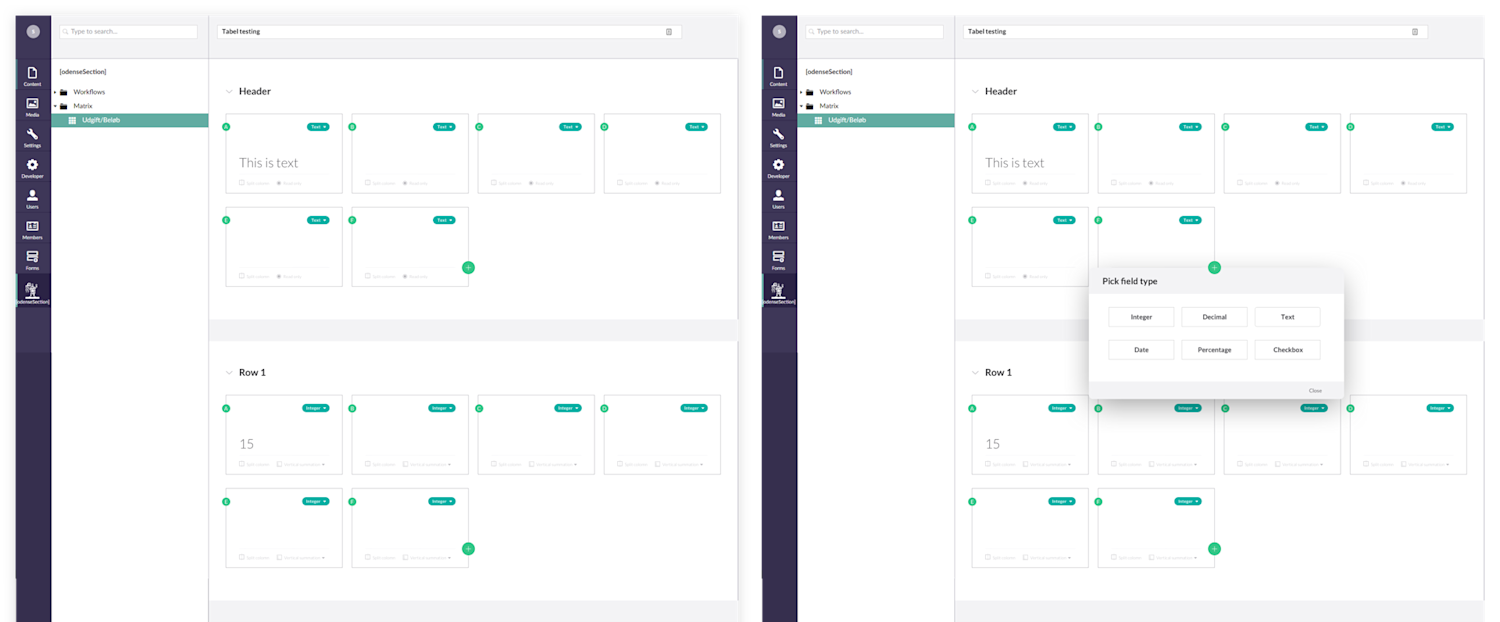Click [odenseSection] tree heading, no-dialog screenshot
Image resolution: width=1500 pixels, height=622 pixels.
[x=83, y=72]
